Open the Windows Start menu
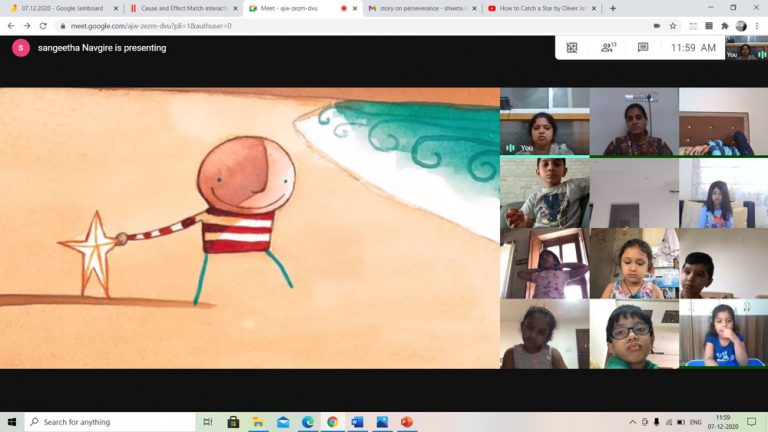This screenshot has height=432, width=768. click(x=12, y=422)
